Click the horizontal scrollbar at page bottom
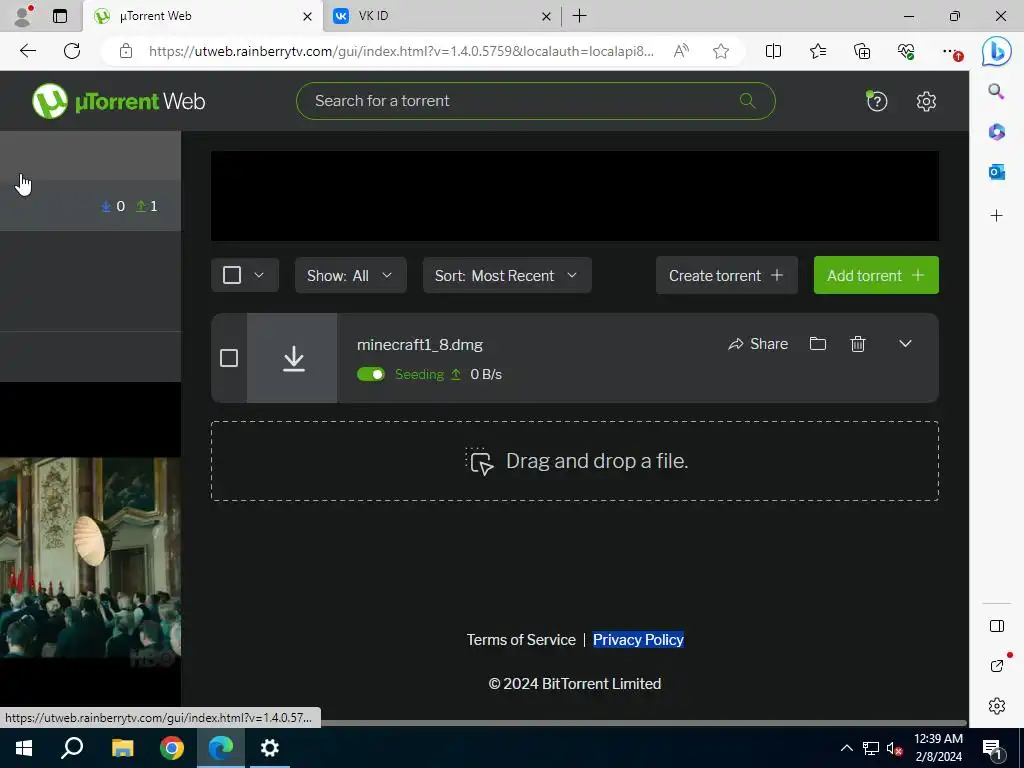1024x768 pixels. click(643, 723)
